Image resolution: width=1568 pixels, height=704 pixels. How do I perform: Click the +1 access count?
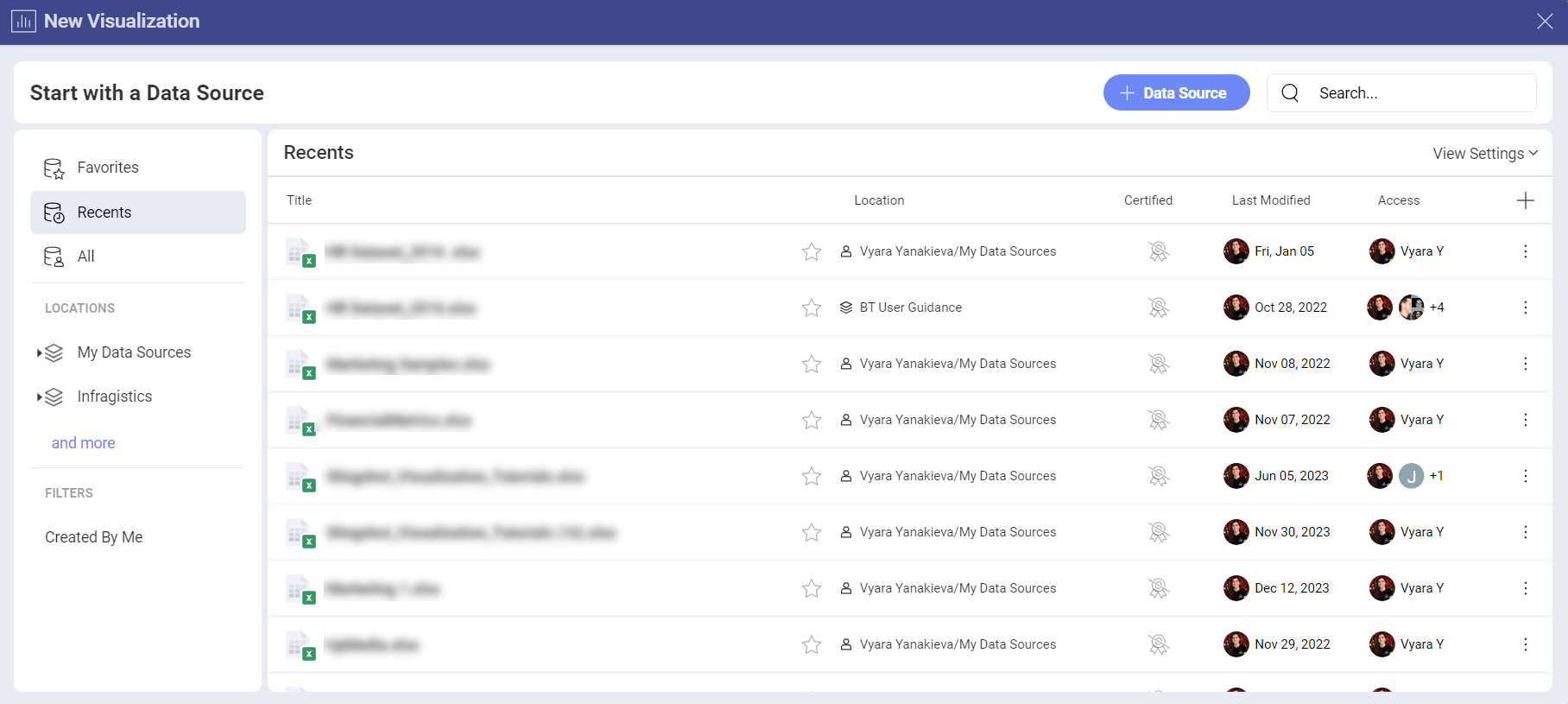1436,476
